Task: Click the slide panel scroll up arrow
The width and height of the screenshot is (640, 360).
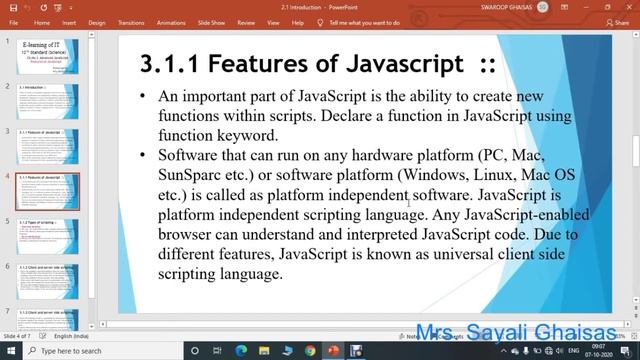Action: 91,35
